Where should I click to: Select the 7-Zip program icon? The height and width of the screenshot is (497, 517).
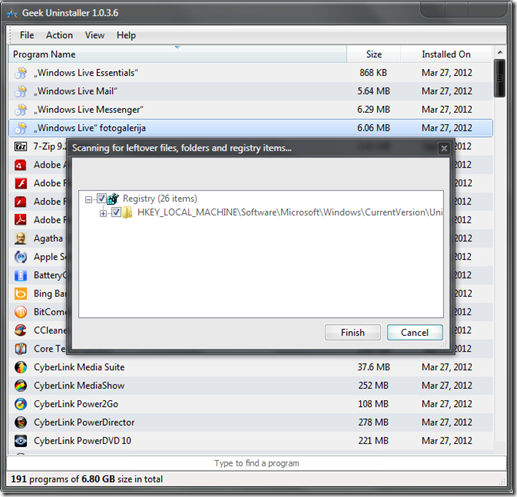[x=21, y=146]
